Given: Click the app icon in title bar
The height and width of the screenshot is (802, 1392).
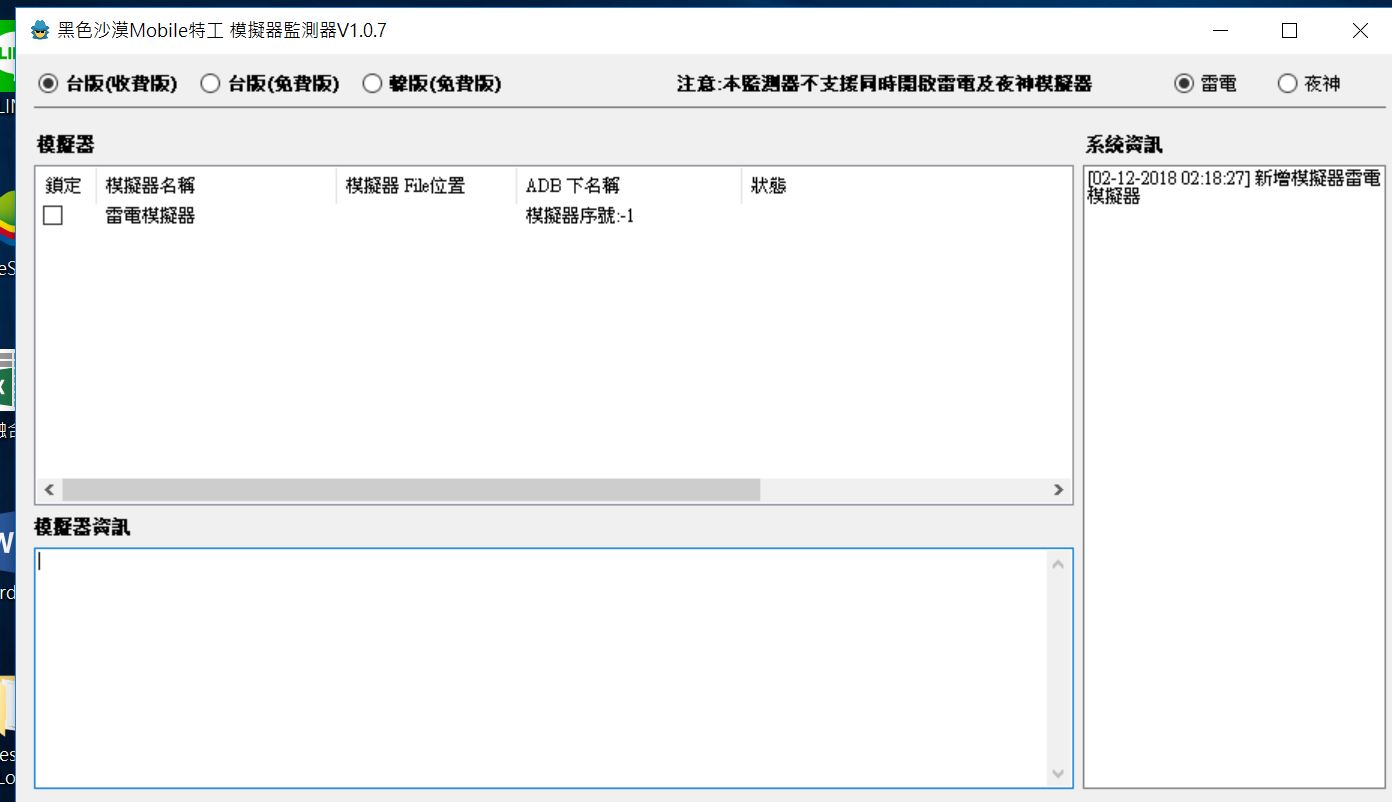Looking at the screenshot, I should 40,30.
